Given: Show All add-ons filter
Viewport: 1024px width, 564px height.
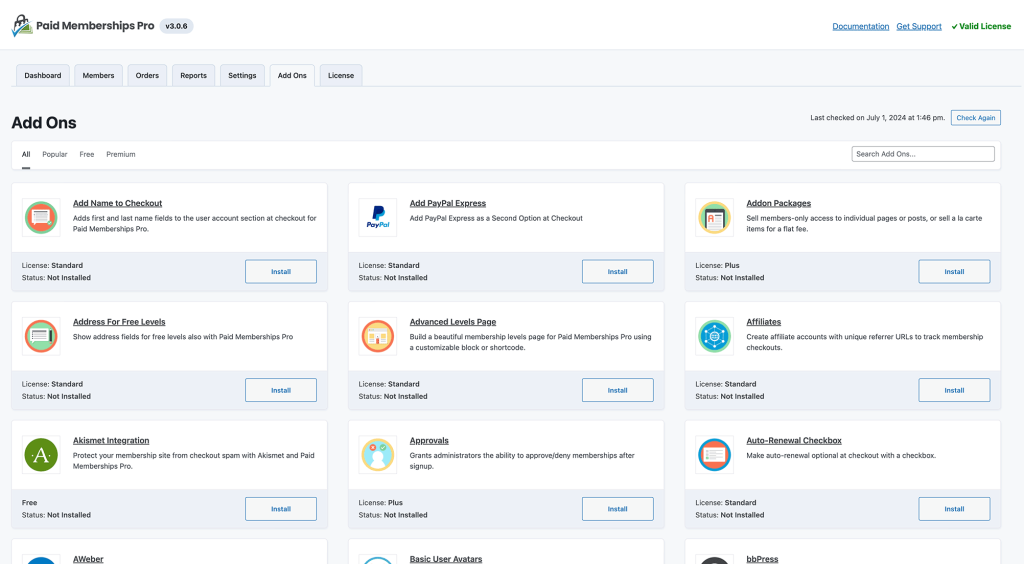Looking at the screenshot, I should [26, 155].
